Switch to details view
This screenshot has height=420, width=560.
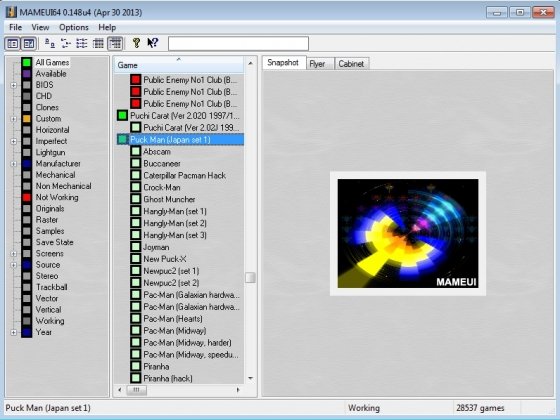pyautogui.click(x=98, y=44)
